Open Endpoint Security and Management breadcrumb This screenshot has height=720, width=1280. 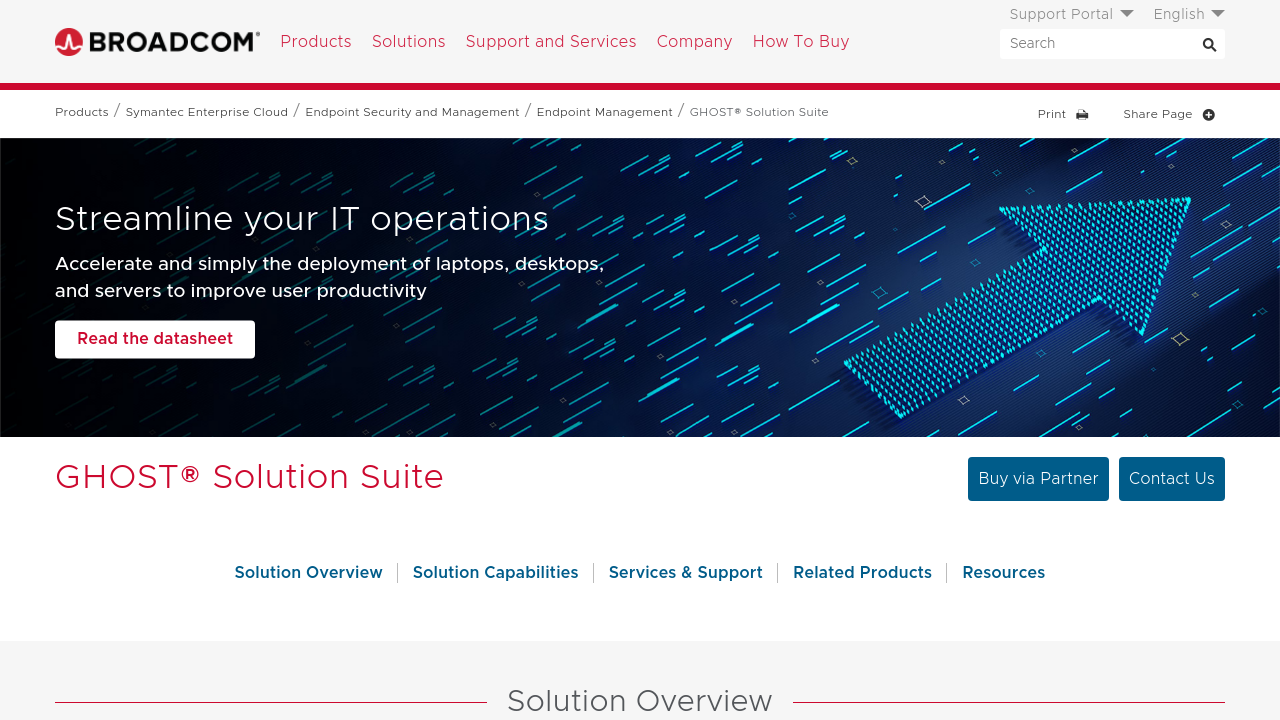point(412,112)
